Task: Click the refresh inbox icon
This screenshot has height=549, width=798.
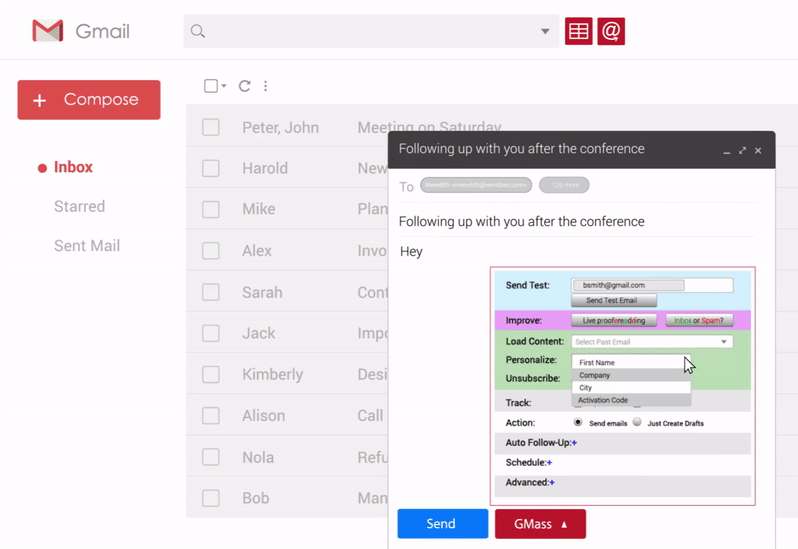Action: coord(244,86)
